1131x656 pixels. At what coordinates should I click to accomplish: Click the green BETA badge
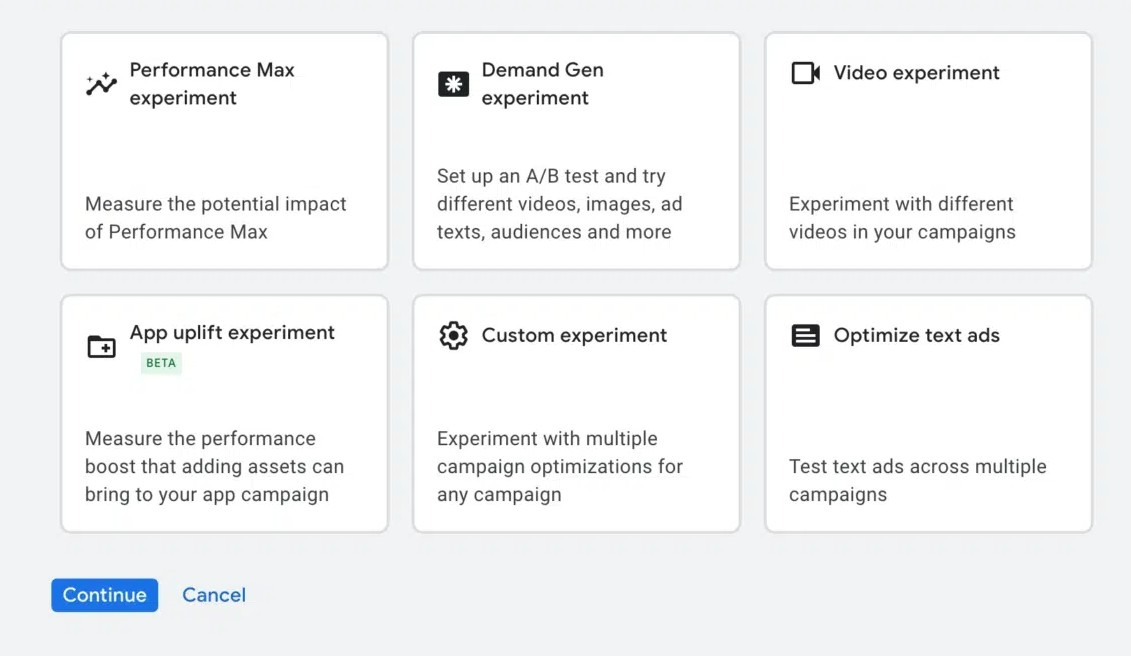(161, 363)
